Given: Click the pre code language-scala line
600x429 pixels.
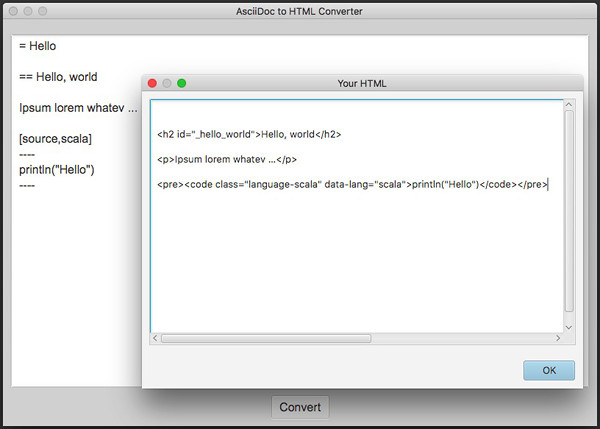Looking at the screenshot, I should pos(352,184).
